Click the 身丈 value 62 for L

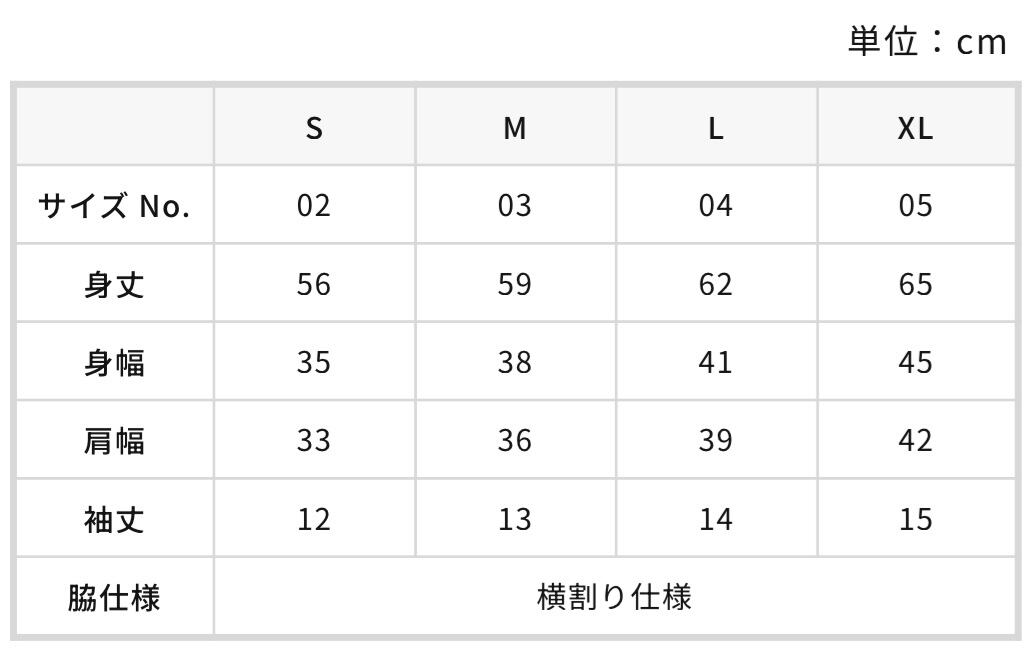pos(716,283)
